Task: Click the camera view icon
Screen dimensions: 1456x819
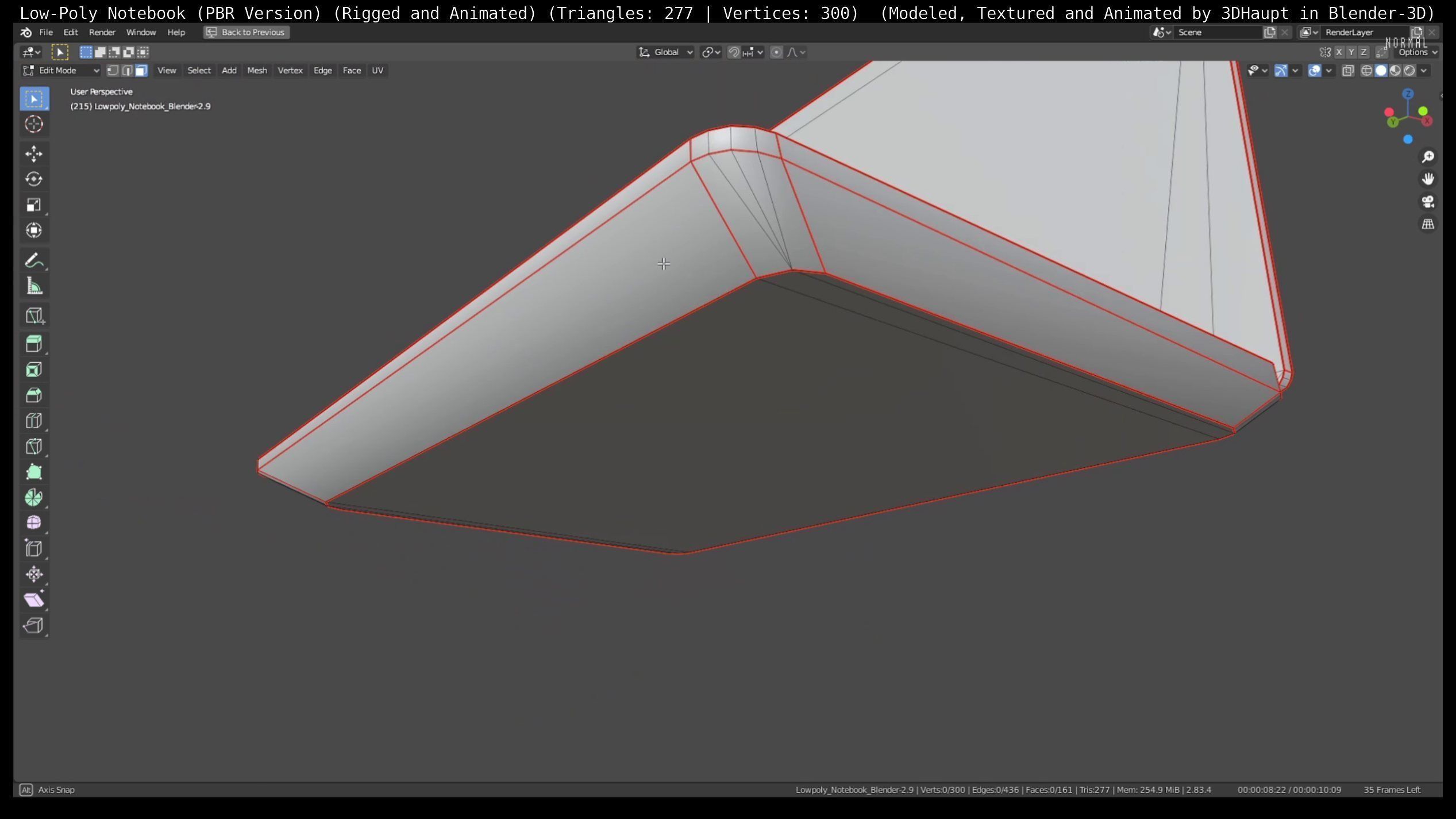Action: click(x=1428, y=202)
